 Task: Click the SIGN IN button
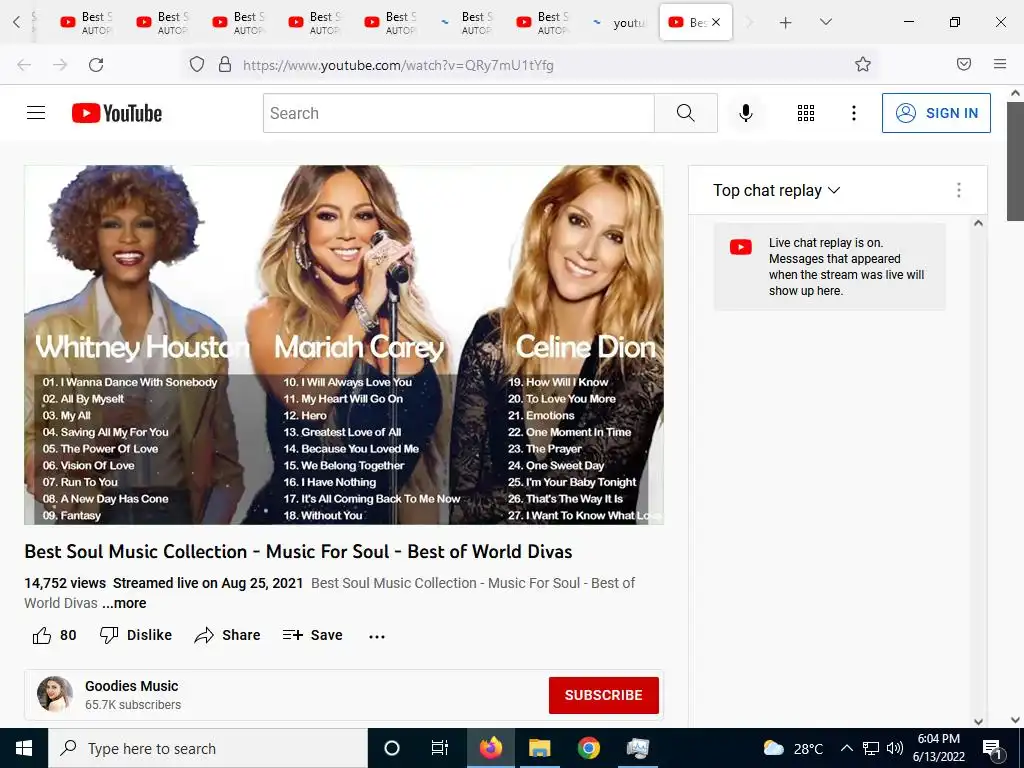[x=936, y=113]
